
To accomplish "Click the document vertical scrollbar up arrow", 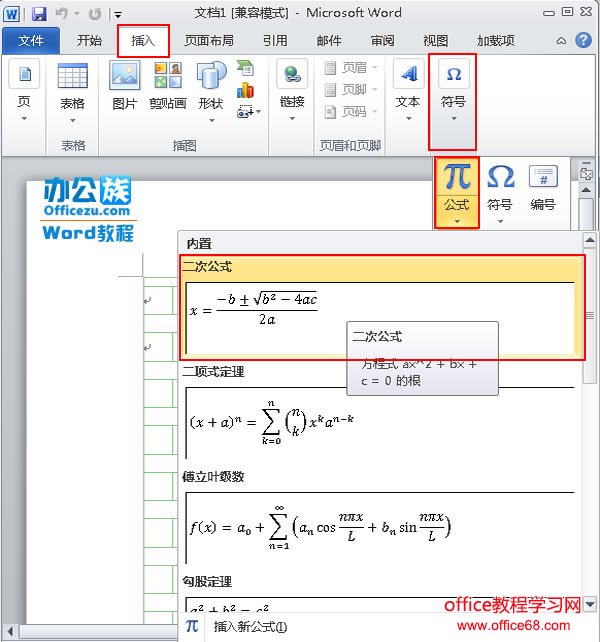I will 586,190.
